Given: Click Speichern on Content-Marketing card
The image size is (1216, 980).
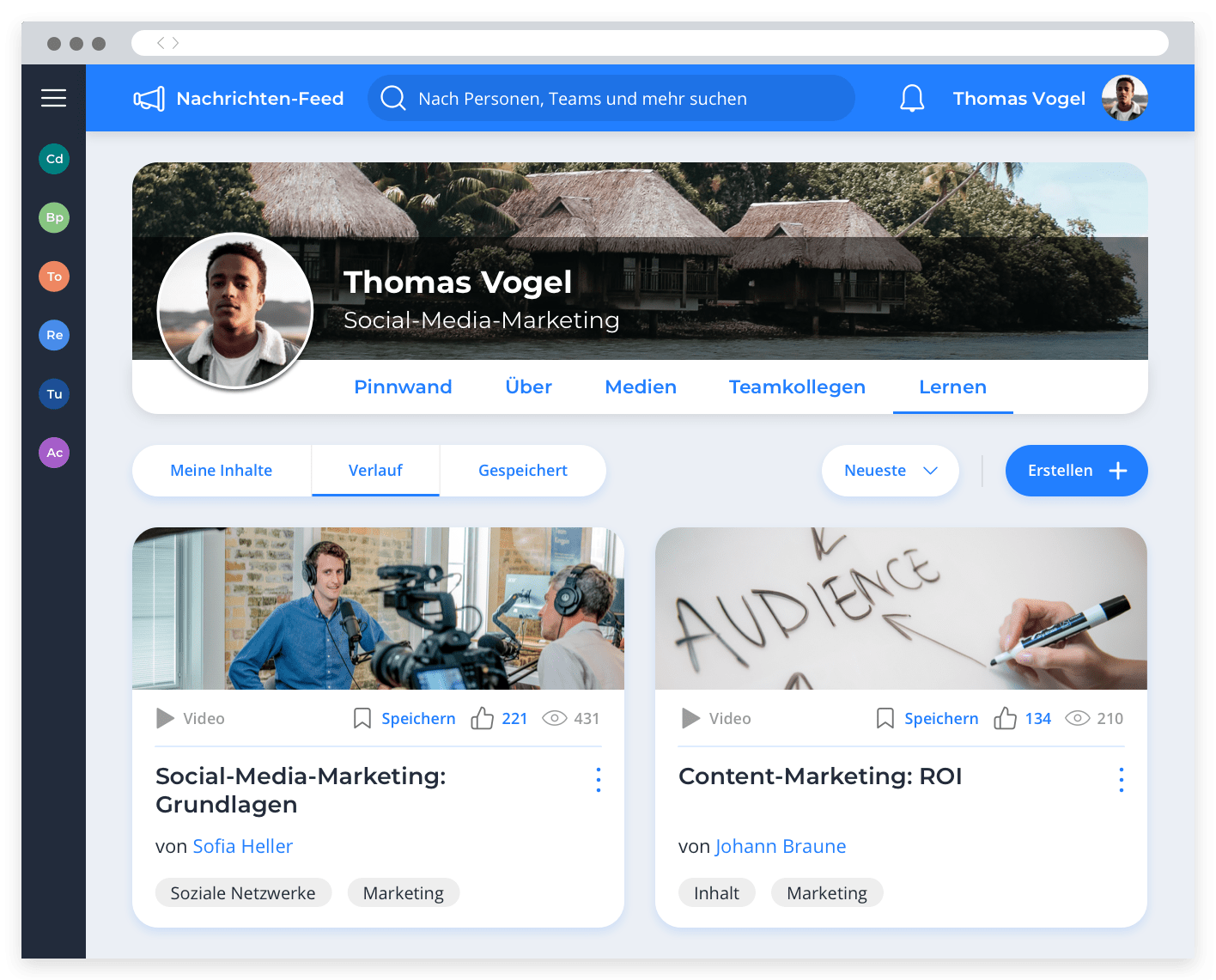Looking at the screenshot, I should click(941, 719).
